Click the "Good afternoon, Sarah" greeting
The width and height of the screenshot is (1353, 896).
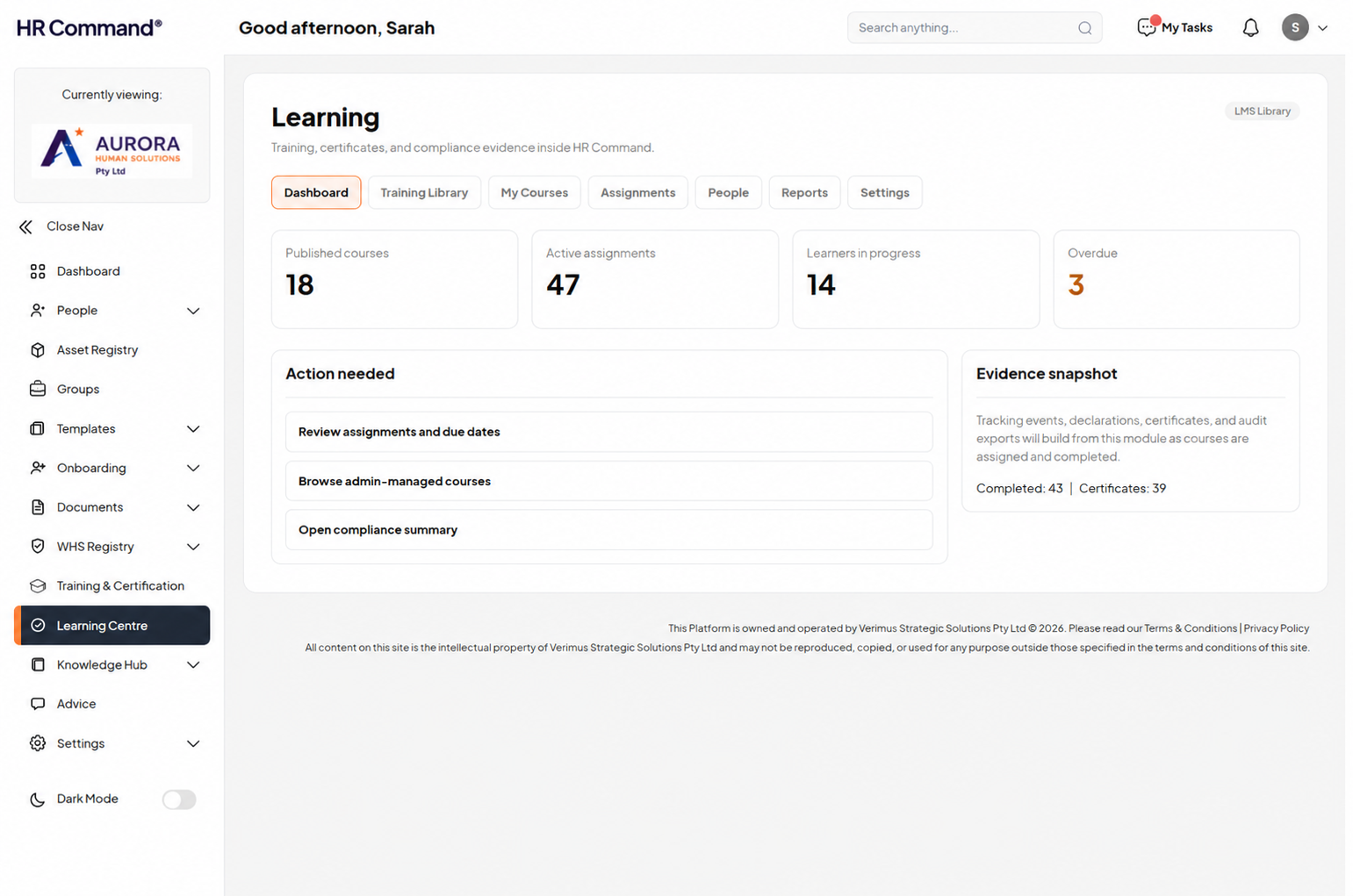[336, 28]
